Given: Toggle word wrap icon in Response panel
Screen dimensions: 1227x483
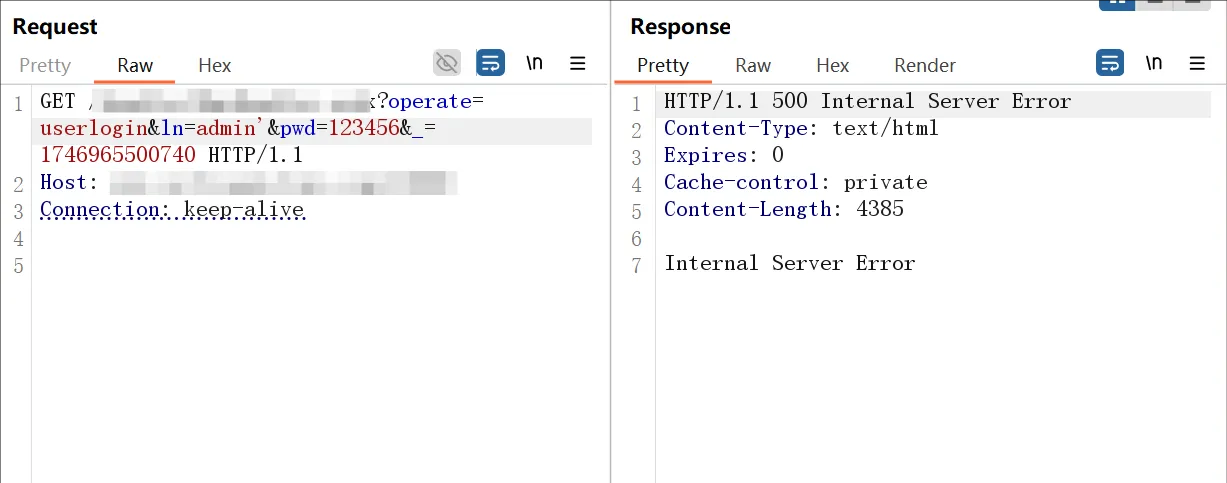Looking at the screenshot, I should (1110, 64).
